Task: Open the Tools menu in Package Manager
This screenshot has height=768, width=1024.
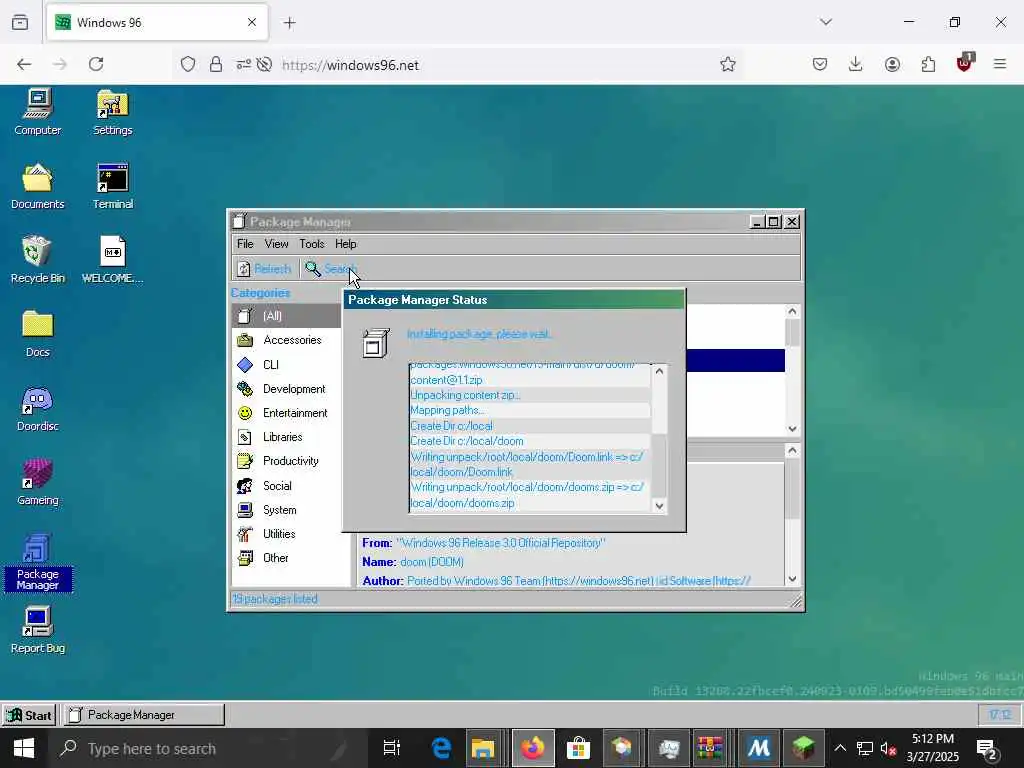Action: pyautogui.click(x=312, y=244)
